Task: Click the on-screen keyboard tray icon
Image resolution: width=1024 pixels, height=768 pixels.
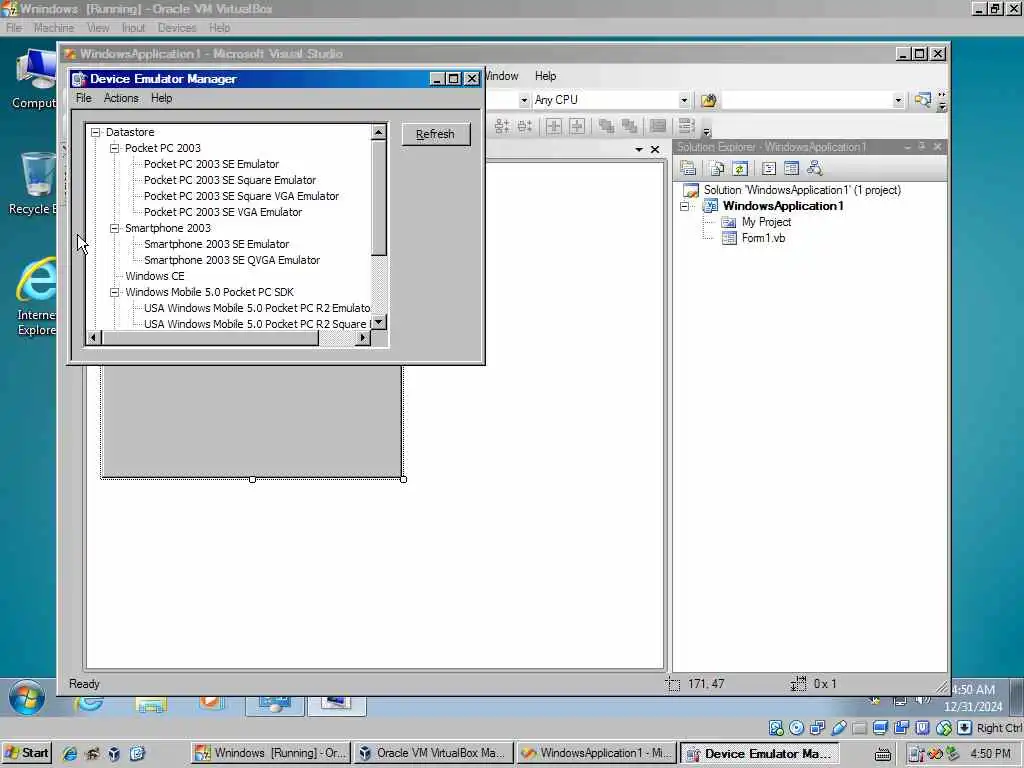Action: [x=883, y=754]
